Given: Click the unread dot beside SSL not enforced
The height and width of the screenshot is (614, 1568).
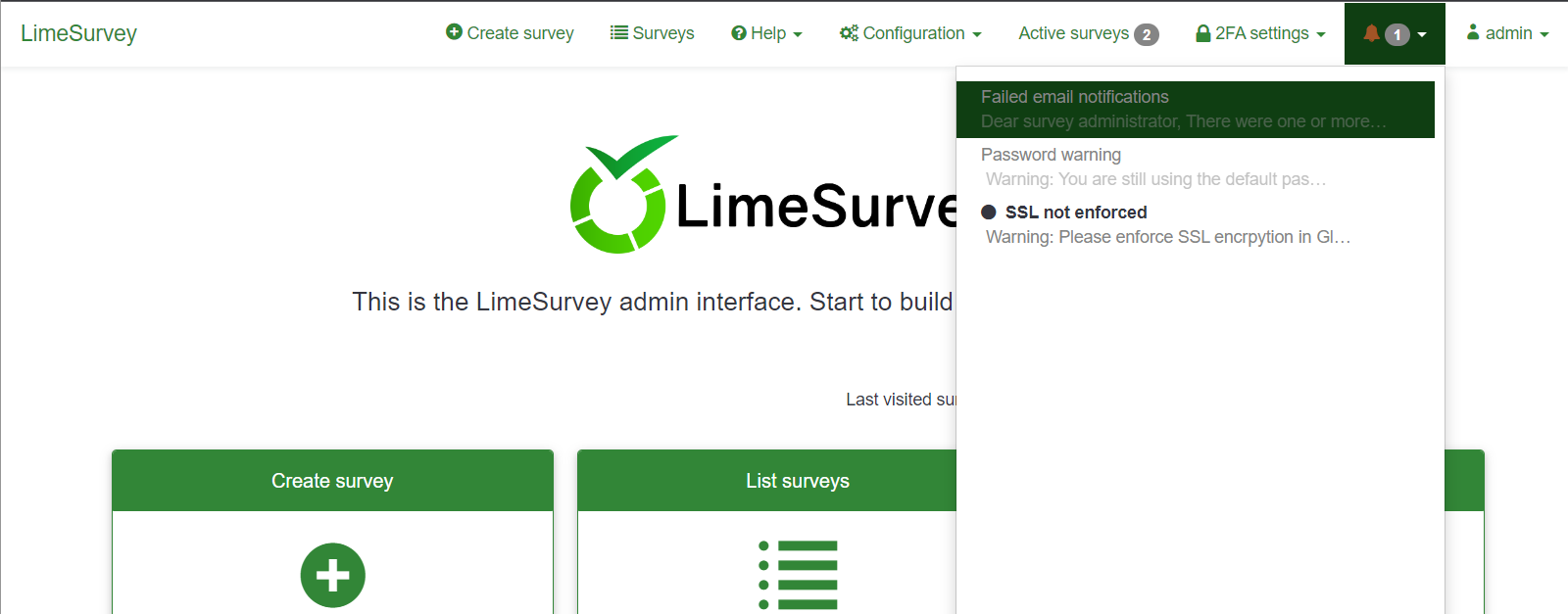Looking at the screenshot, I should tap(989, 213).
